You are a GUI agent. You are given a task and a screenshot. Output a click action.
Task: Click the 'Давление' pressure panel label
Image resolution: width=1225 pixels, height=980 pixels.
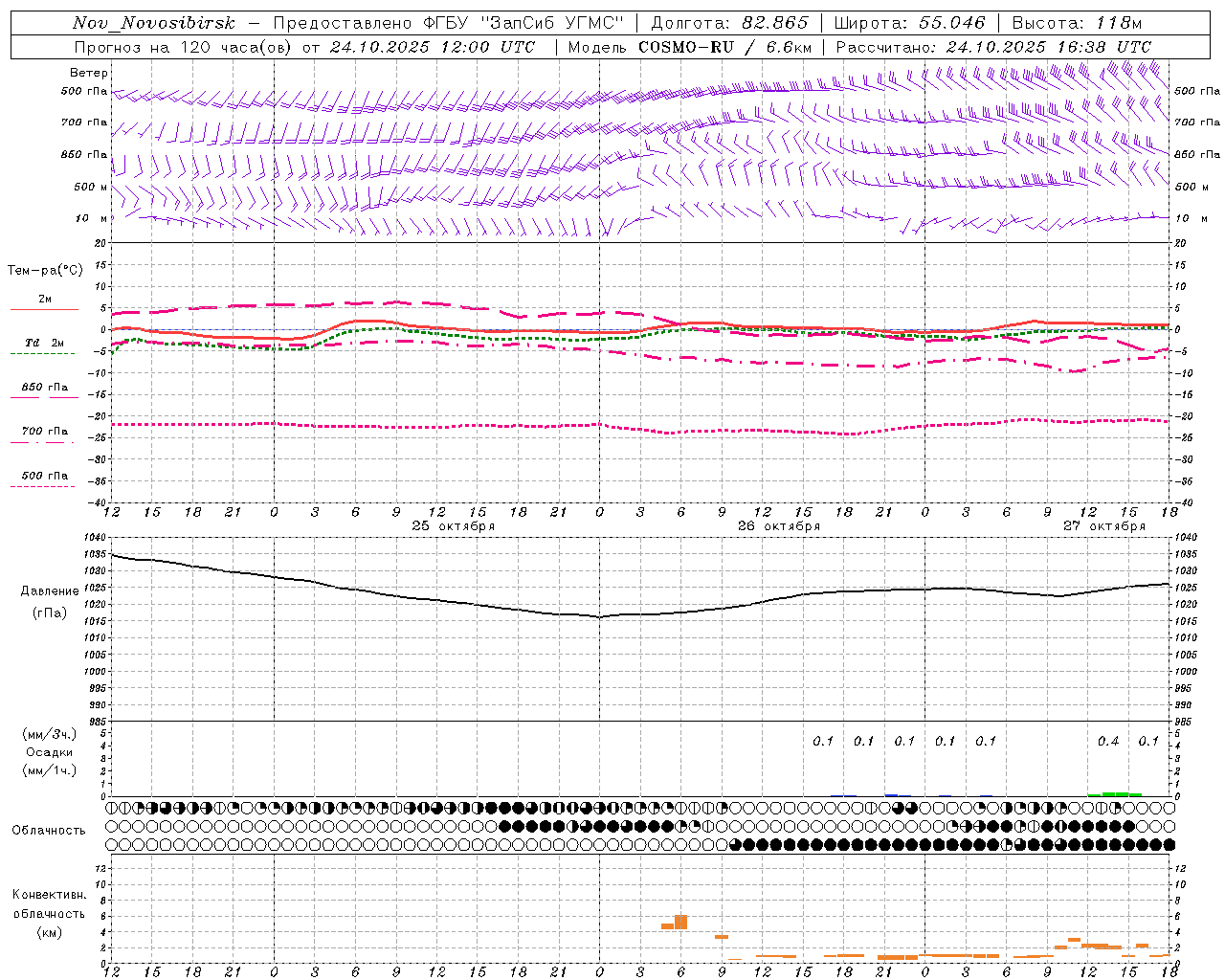click(50, 591)
